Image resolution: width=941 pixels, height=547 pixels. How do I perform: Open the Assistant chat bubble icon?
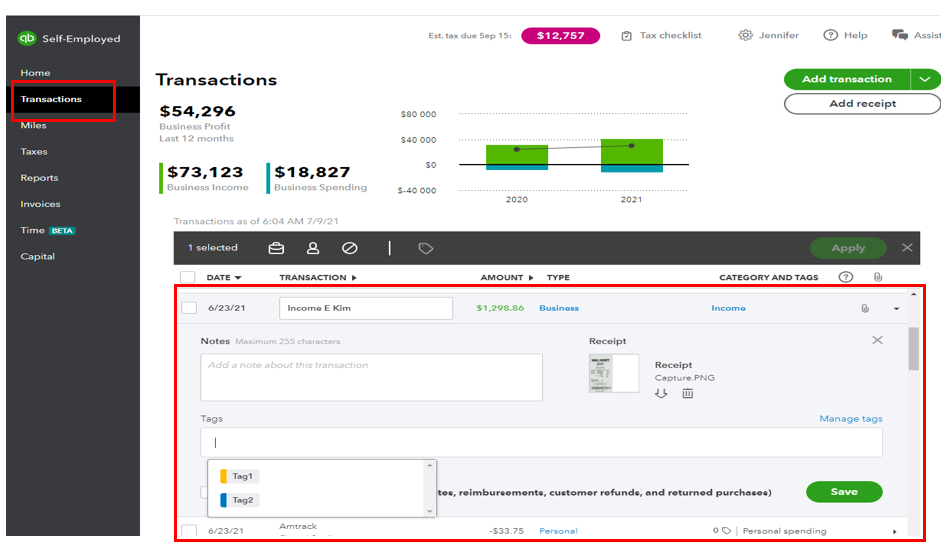[900, 35]
